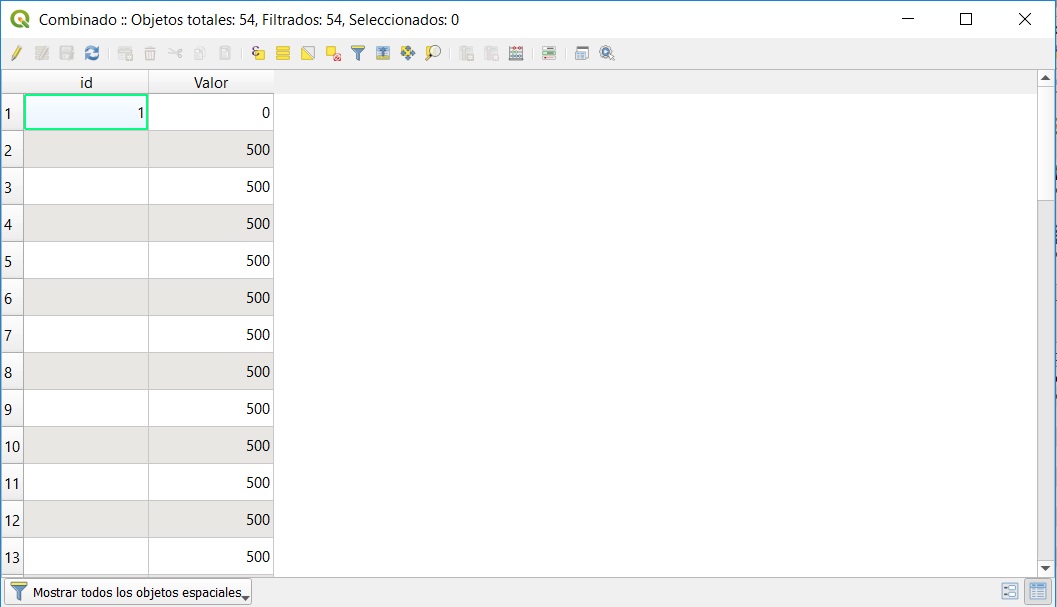1057x607 pixels.
Task: Open the field calculator
Action: 516,53
